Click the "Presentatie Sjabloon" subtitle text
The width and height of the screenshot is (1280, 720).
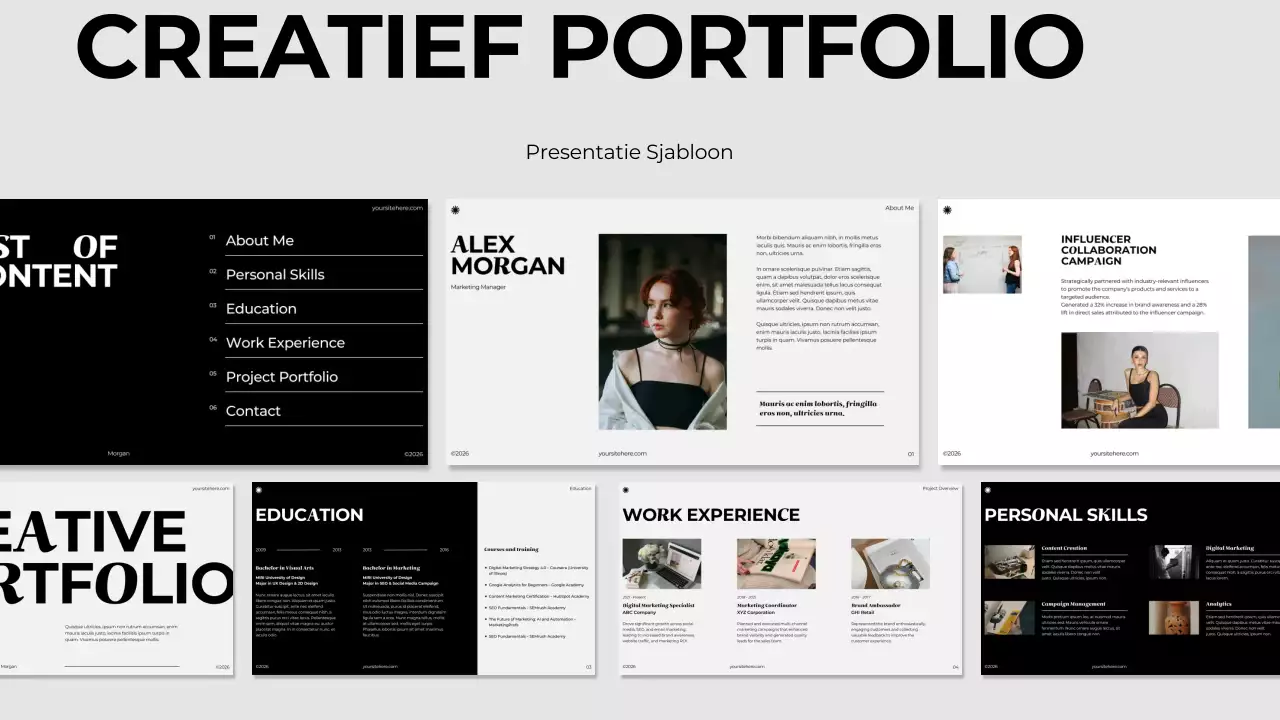pyautogui.click(x=629, y=152)
